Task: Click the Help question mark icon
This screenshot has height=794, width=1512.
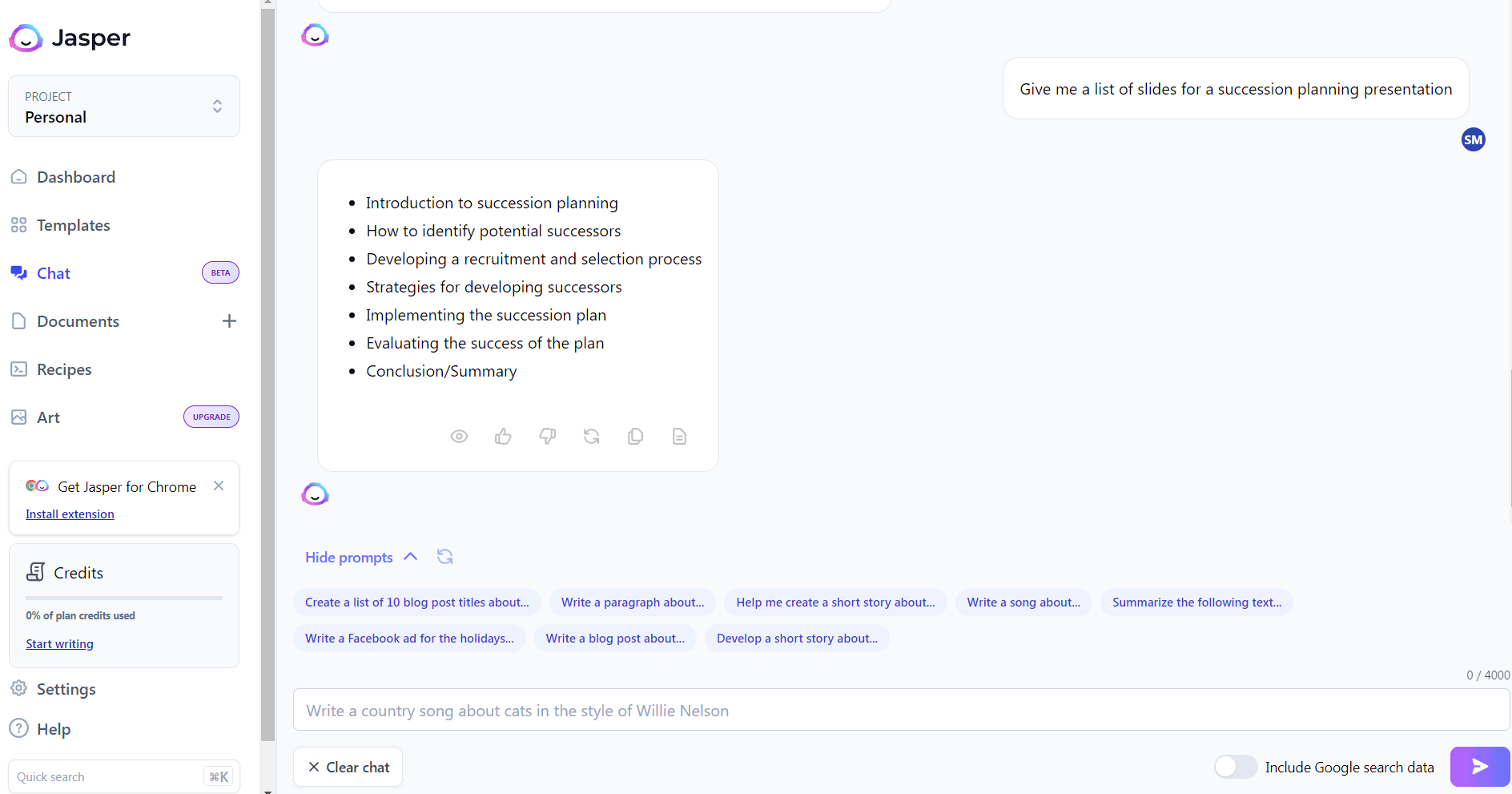Action: point(18,729)
